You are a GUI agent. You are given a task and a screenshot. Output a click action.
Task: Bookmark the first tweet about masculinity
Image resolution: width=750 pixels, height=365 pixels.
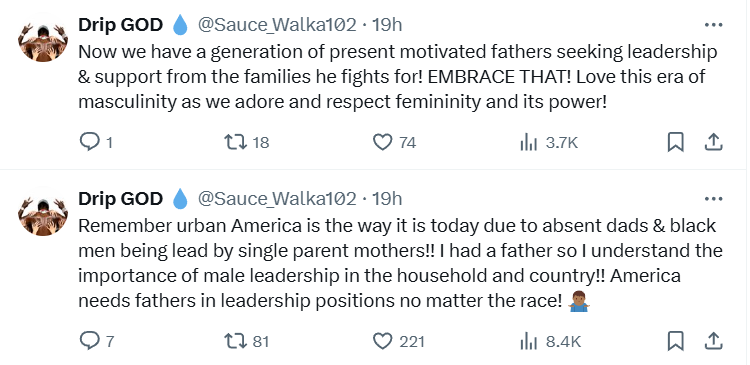pos(675,142)
